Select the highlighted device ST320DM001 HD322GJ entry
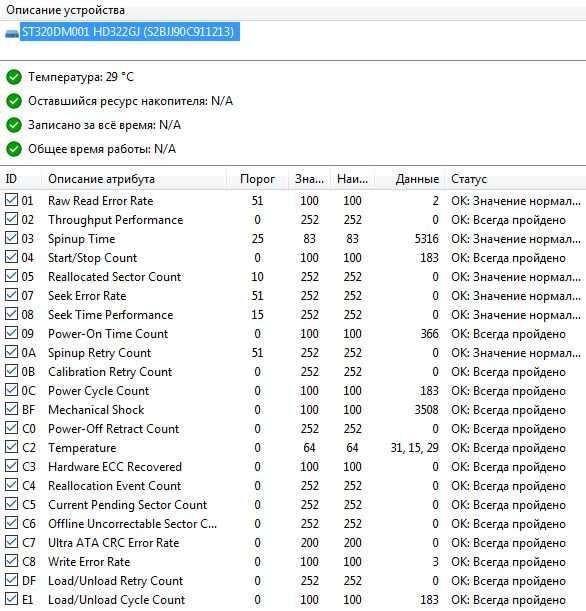 [x=130, y=32]
